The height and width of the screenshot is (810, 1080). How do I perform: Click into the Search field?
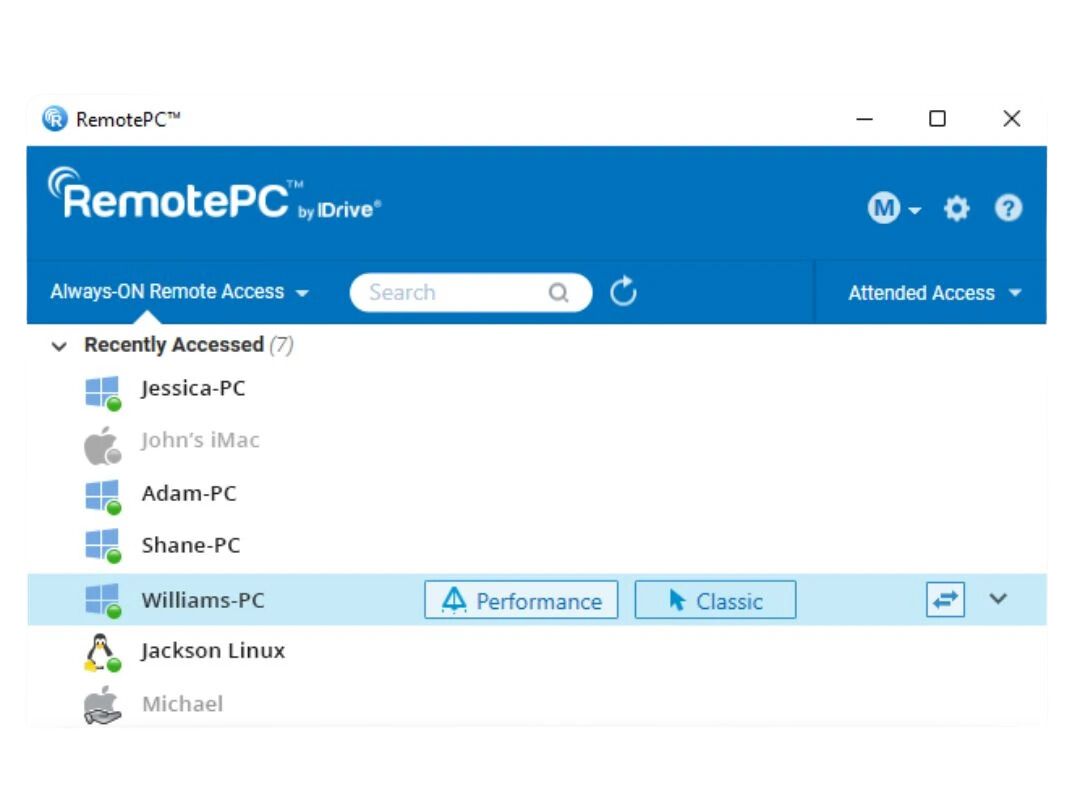pos(470,292)
